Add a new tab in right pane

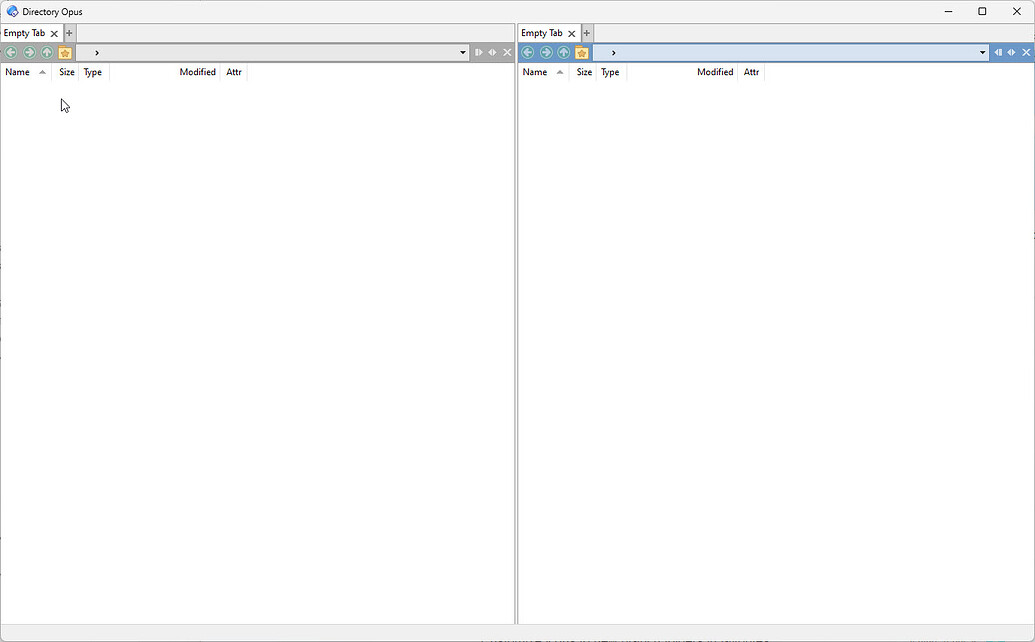(x=587, y=32)
